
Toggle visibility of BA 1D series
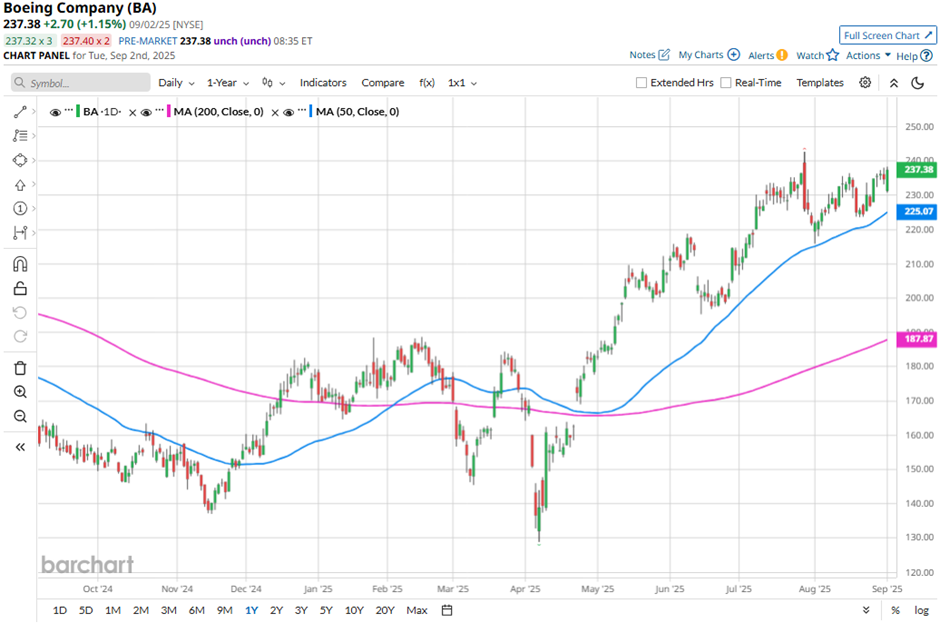point(55,112)
